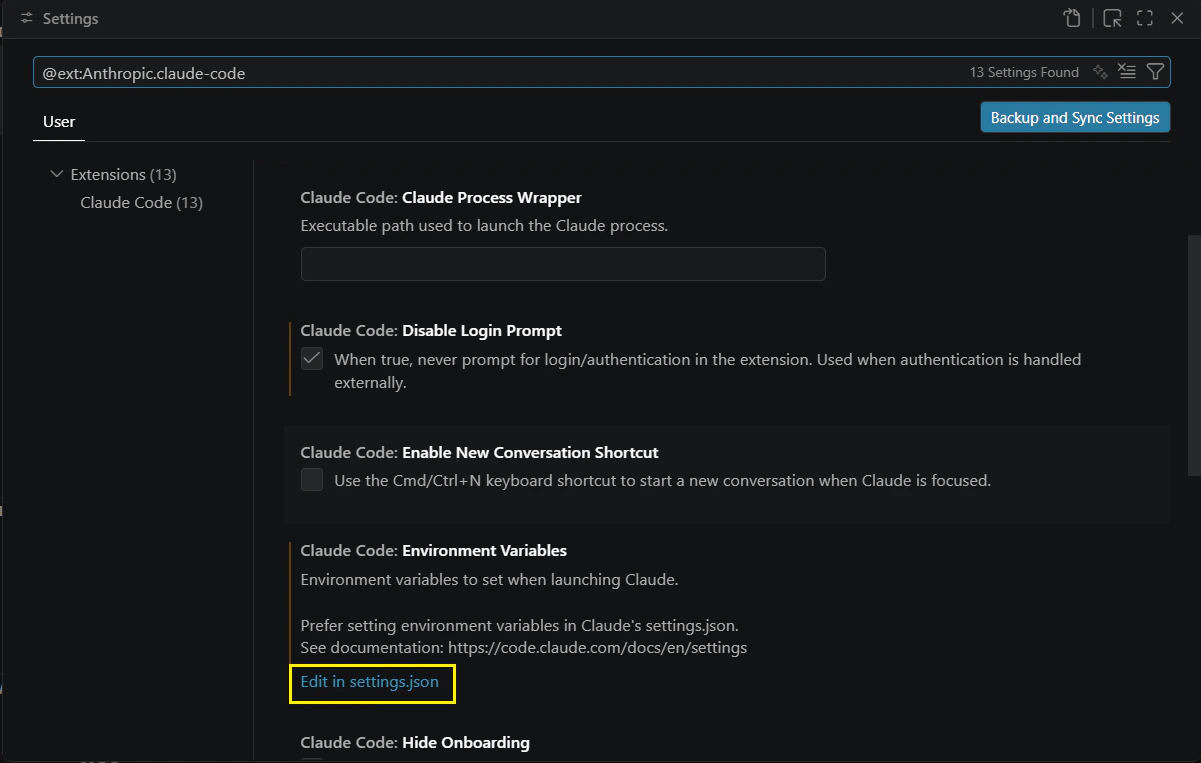This screenshot has height=763, width=1201.
Task: Select the Extensions (13) entry
Action: tap(123, 174)
